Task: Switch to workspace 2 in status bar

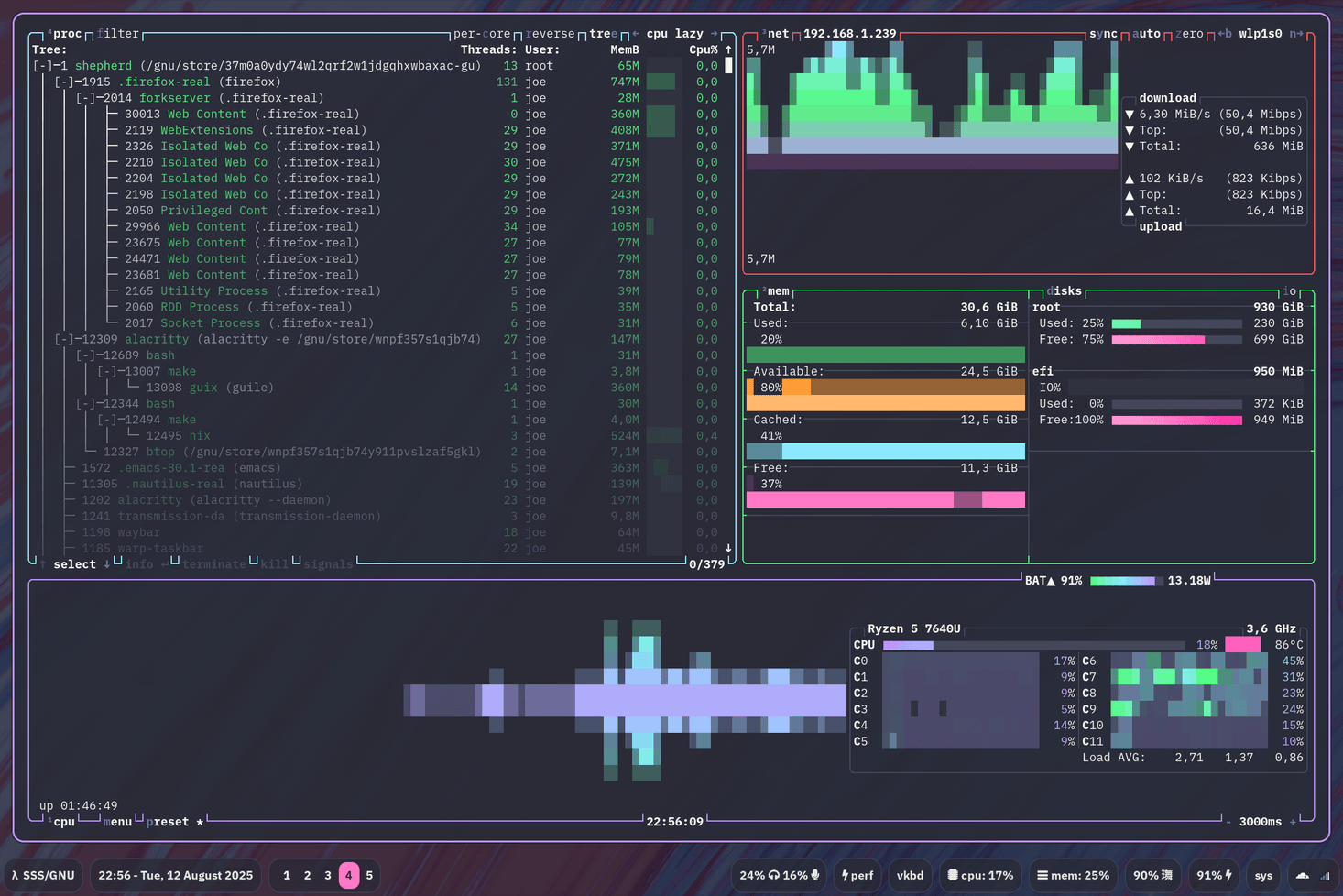Action: 307,875
